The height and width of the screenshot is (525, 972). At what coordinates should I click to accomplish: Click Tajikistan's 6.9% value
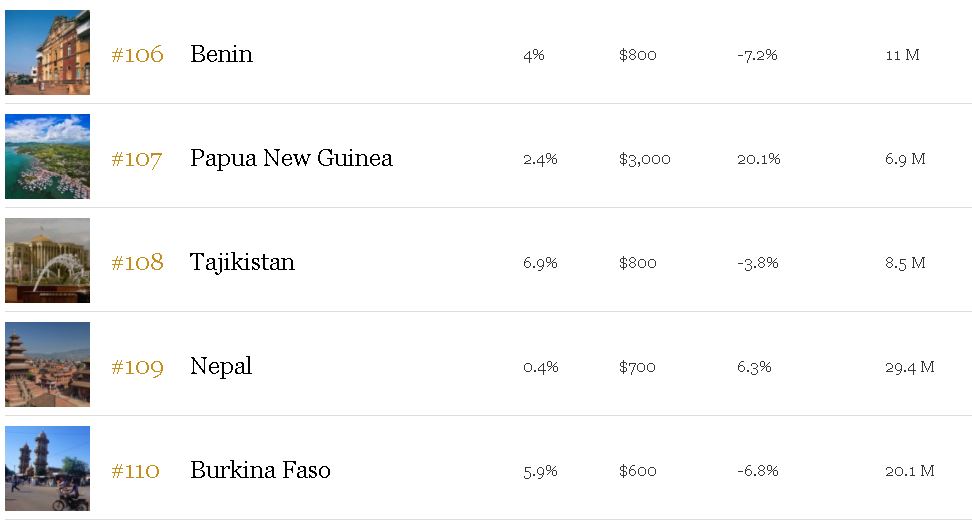point(540,263)
